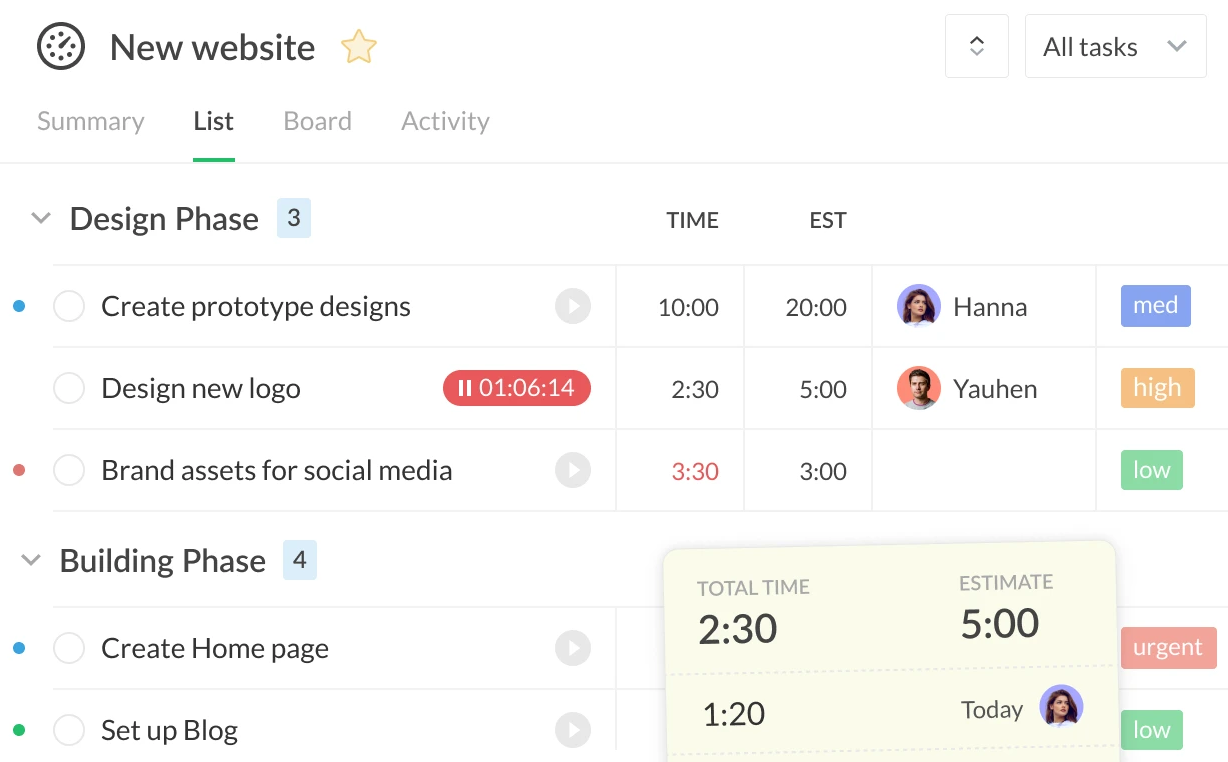1228x762 pixels.
Task: Click the Design Phase section title
Action: point(164,218)
